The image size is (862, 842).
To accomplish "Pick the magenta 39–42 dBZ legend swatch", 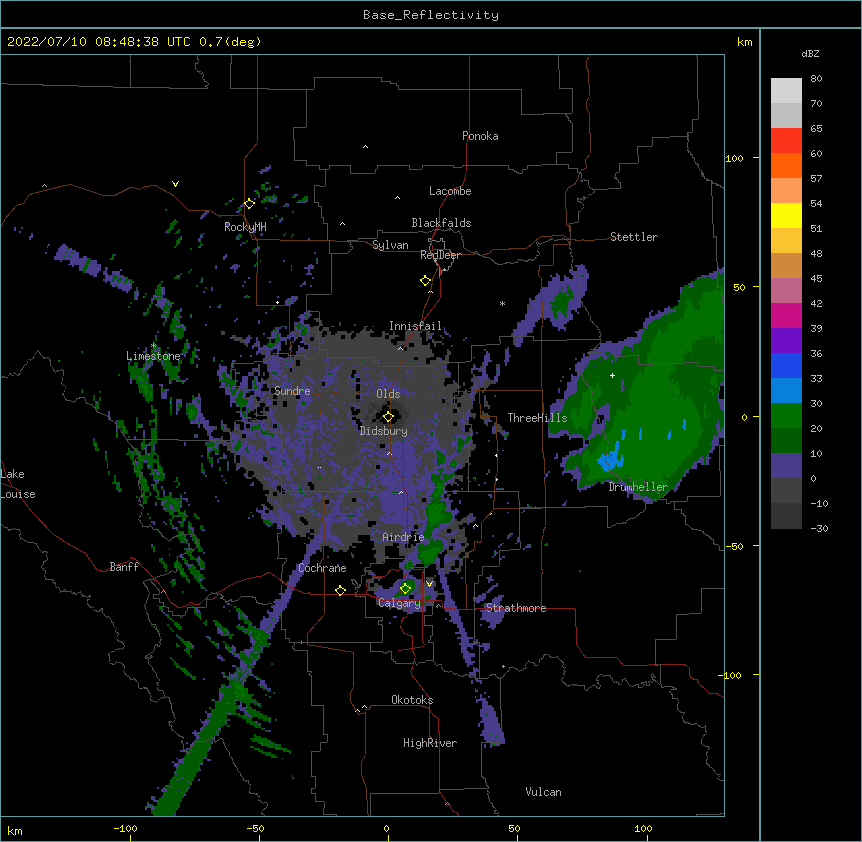I will point(786,315).
